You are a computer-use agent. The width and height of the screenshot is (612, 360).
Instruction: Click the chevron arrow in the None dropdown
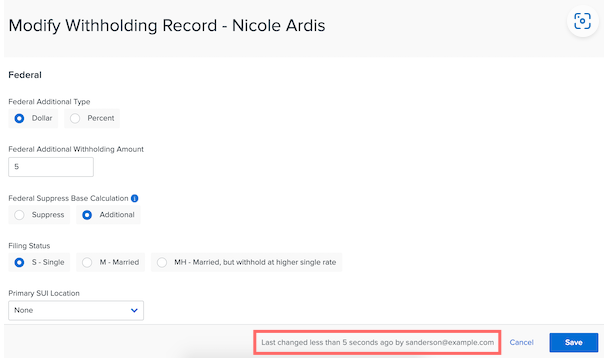pos(134,310)
